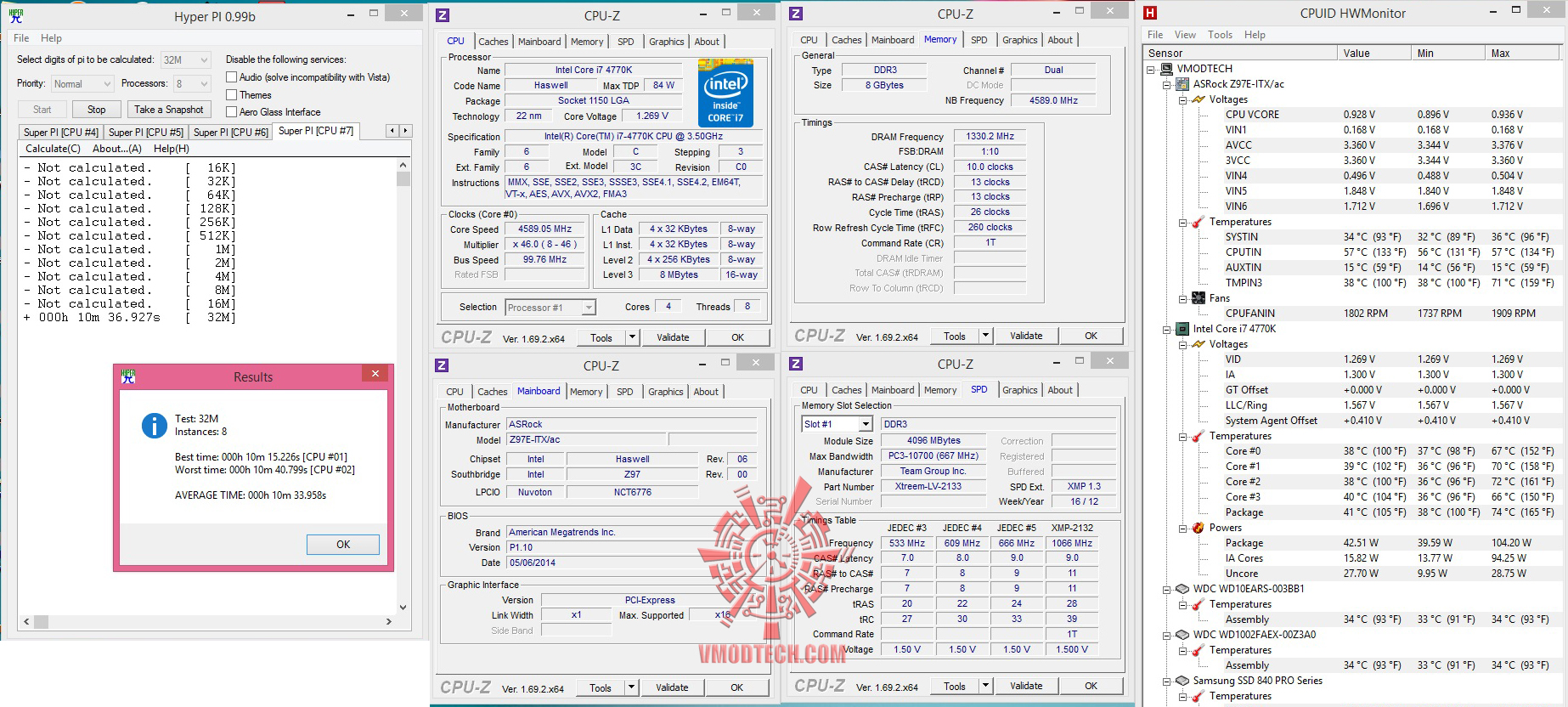
Task: Click the CPU Temperatures thermometer icon
Action: [x=1199, y=436]
